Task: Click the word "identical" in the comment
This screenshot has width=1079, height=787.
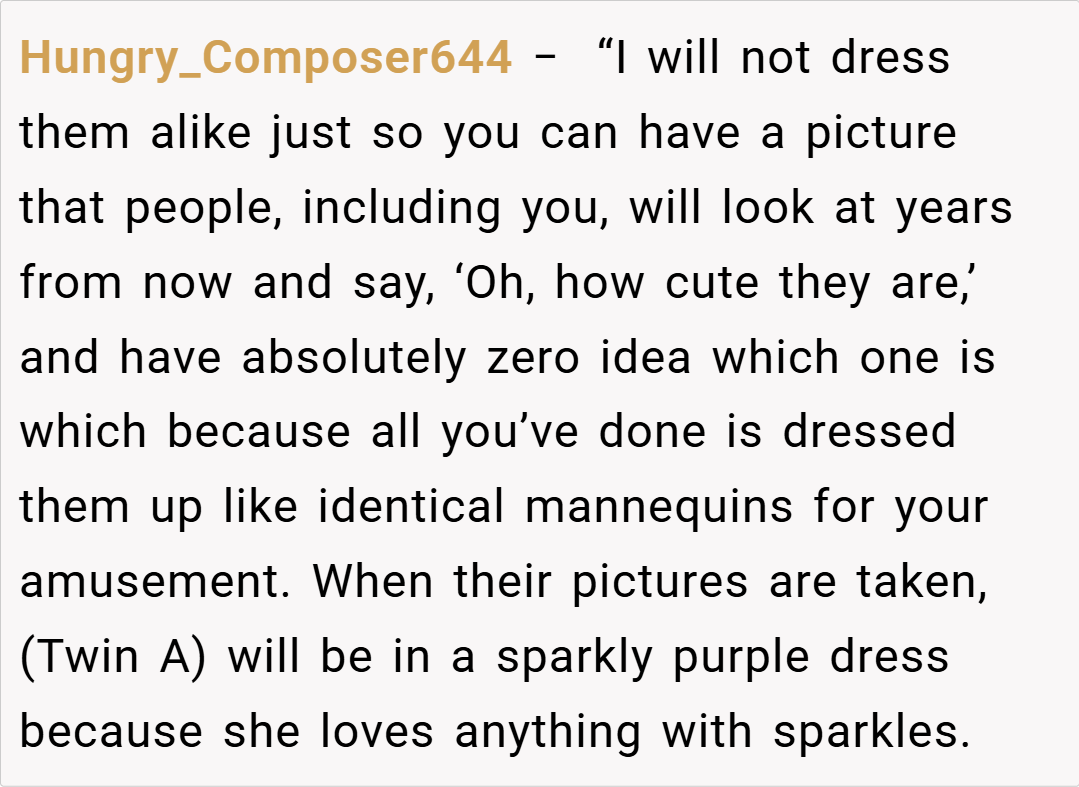Action: click(411, 507)
